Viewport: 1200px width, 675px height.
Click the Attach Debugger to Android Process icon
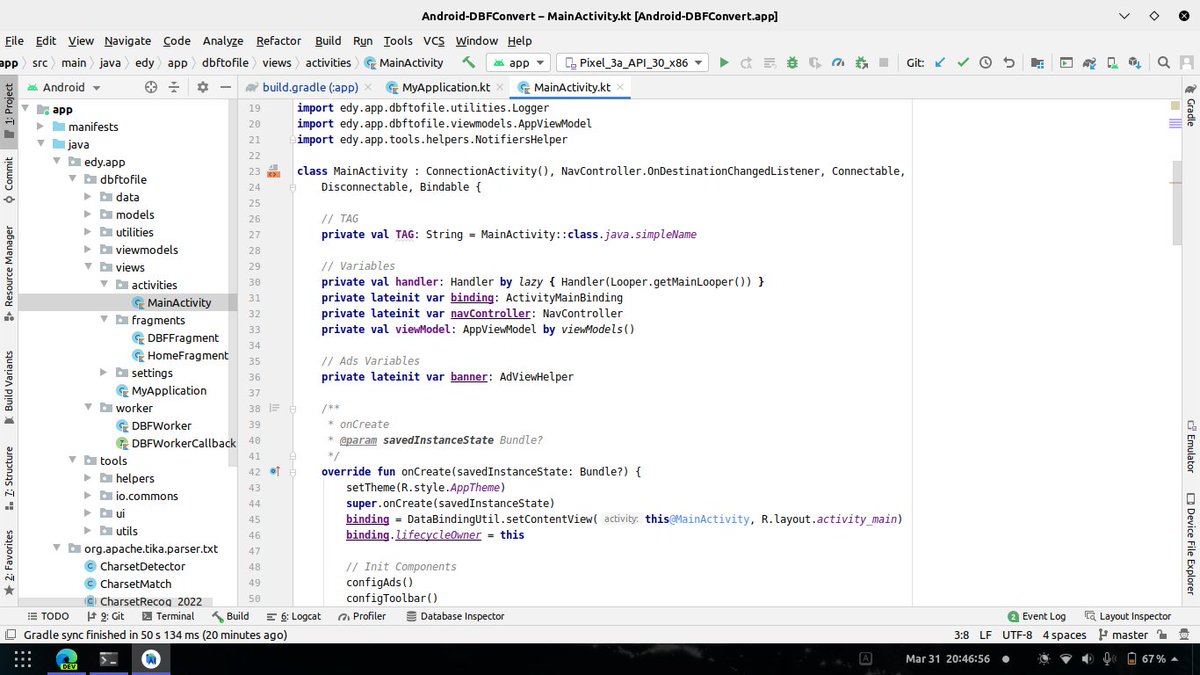point(861,62)
